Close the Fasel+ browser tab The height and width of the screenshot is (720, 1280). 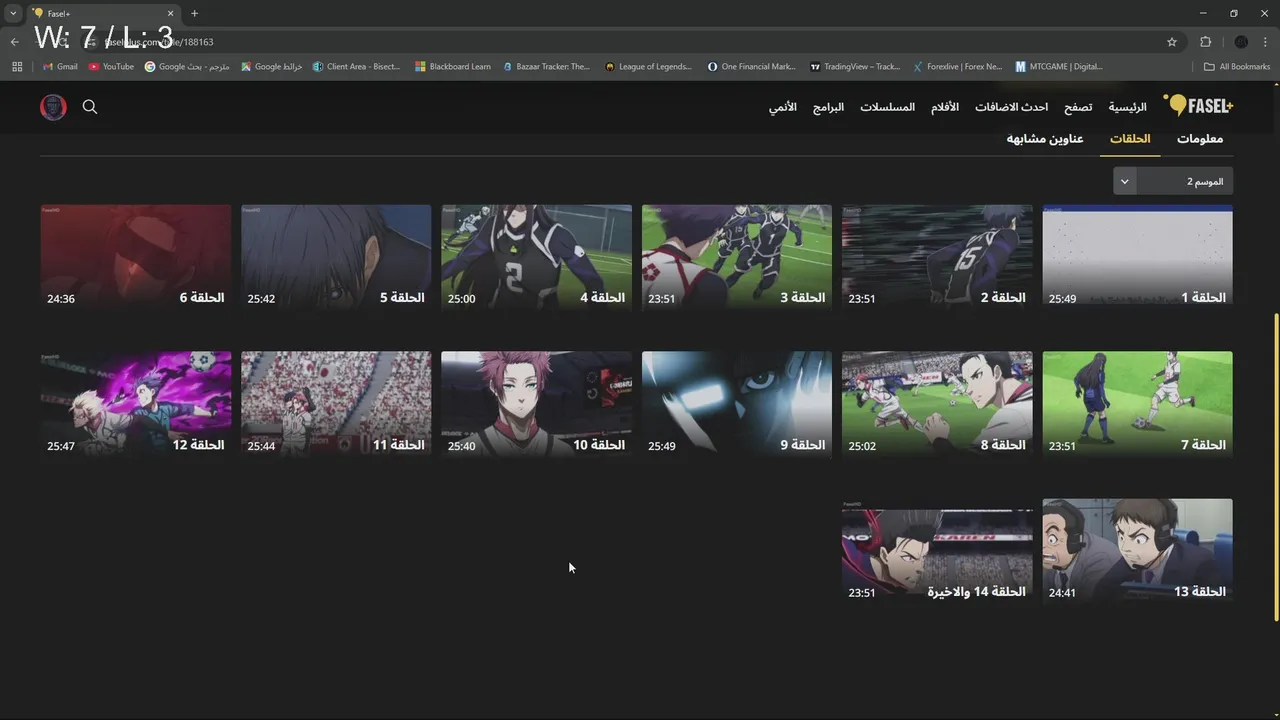170,13
